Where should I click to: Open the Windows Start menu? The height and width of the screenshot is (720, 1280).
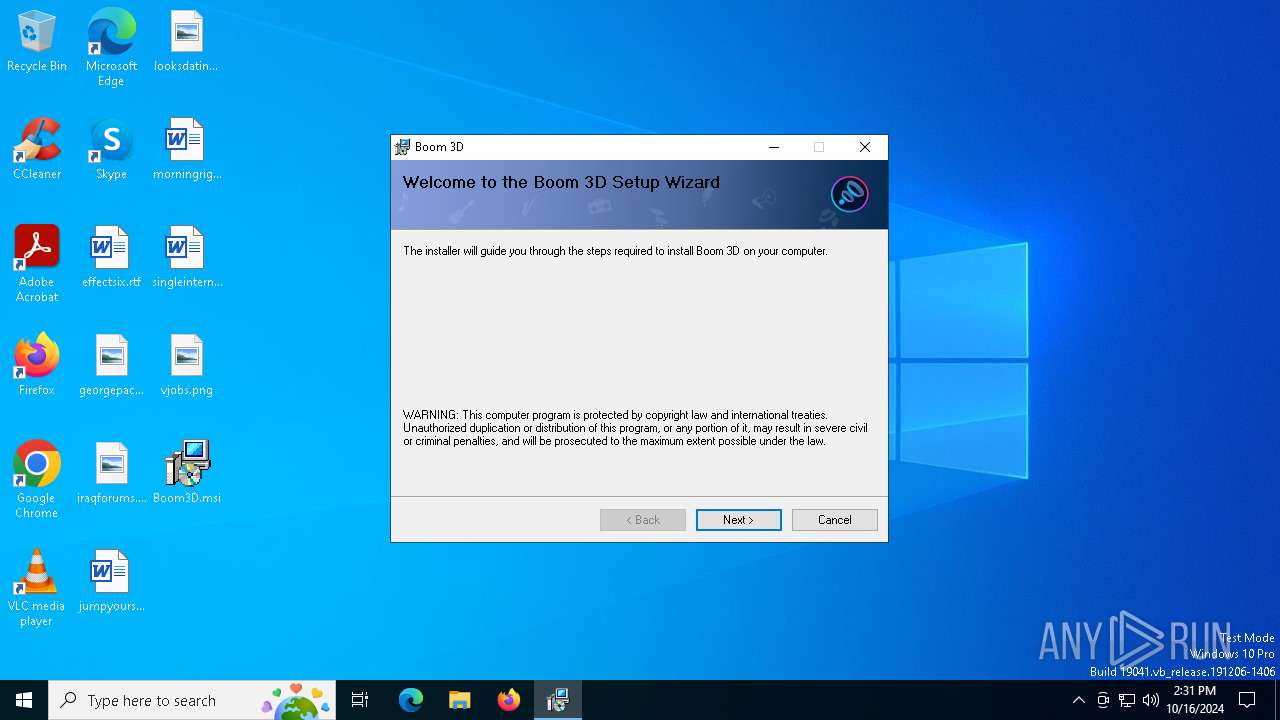tap(24, 700)
